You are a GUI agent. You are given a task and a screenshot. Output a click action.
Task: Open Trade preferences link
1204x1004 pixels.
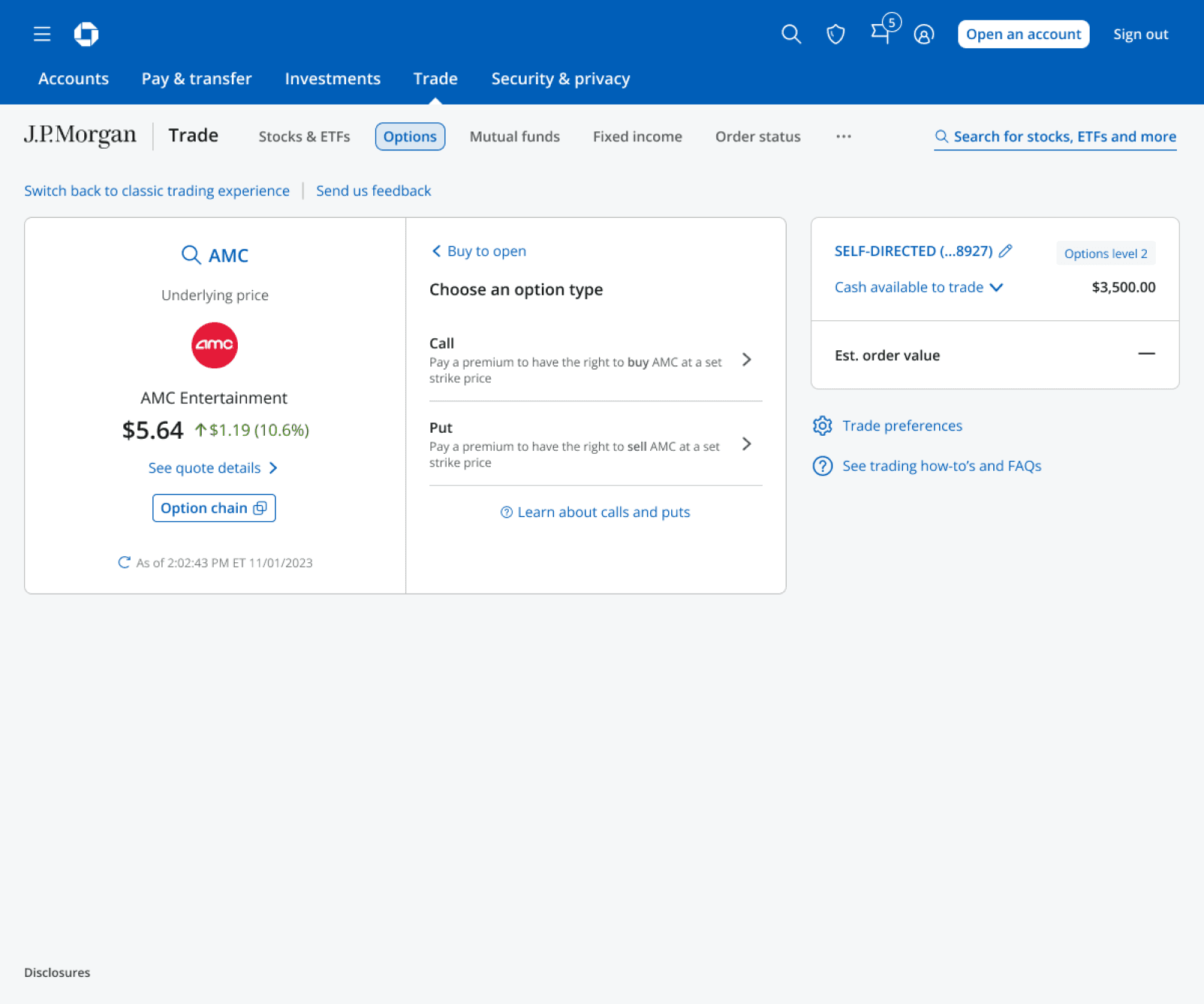point(902,426)
